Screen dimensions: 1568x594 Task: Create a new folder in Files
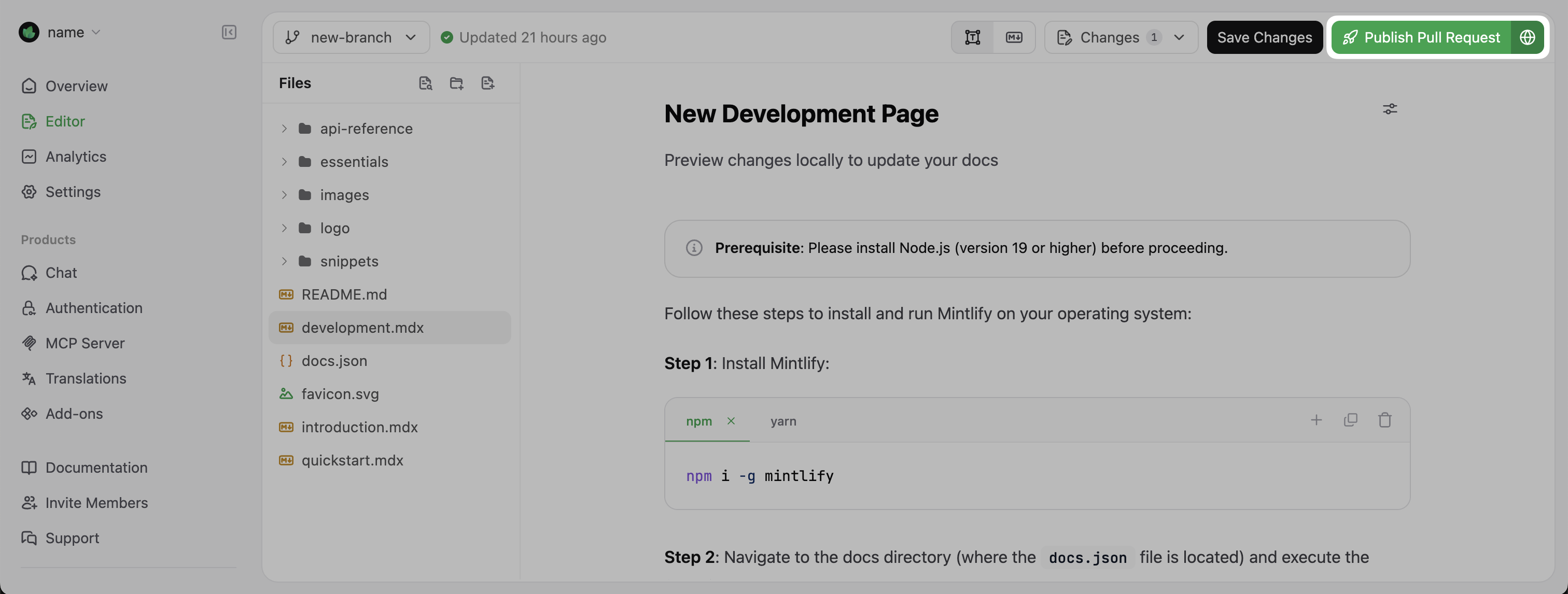456,83
